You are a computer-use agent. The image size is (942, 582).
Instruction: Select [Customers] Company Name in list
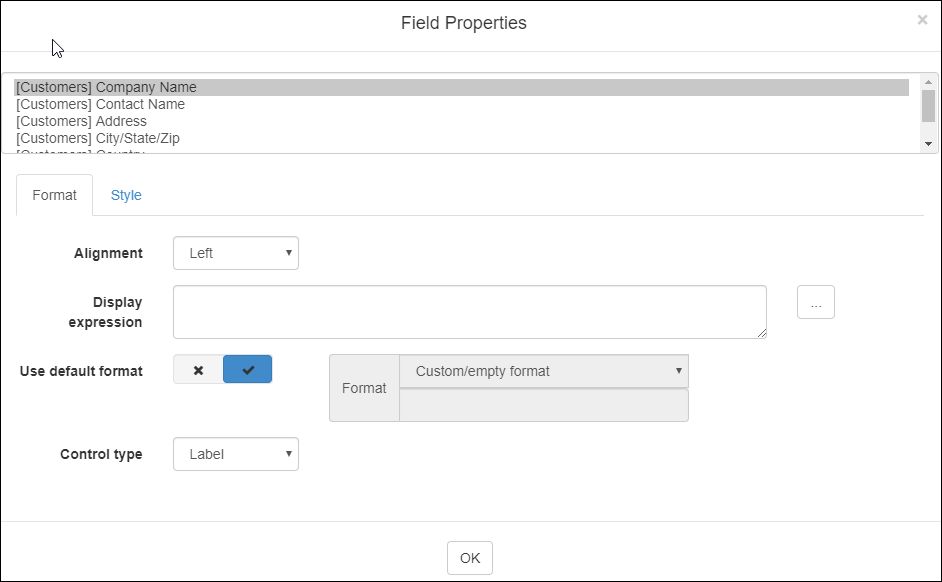106,87
